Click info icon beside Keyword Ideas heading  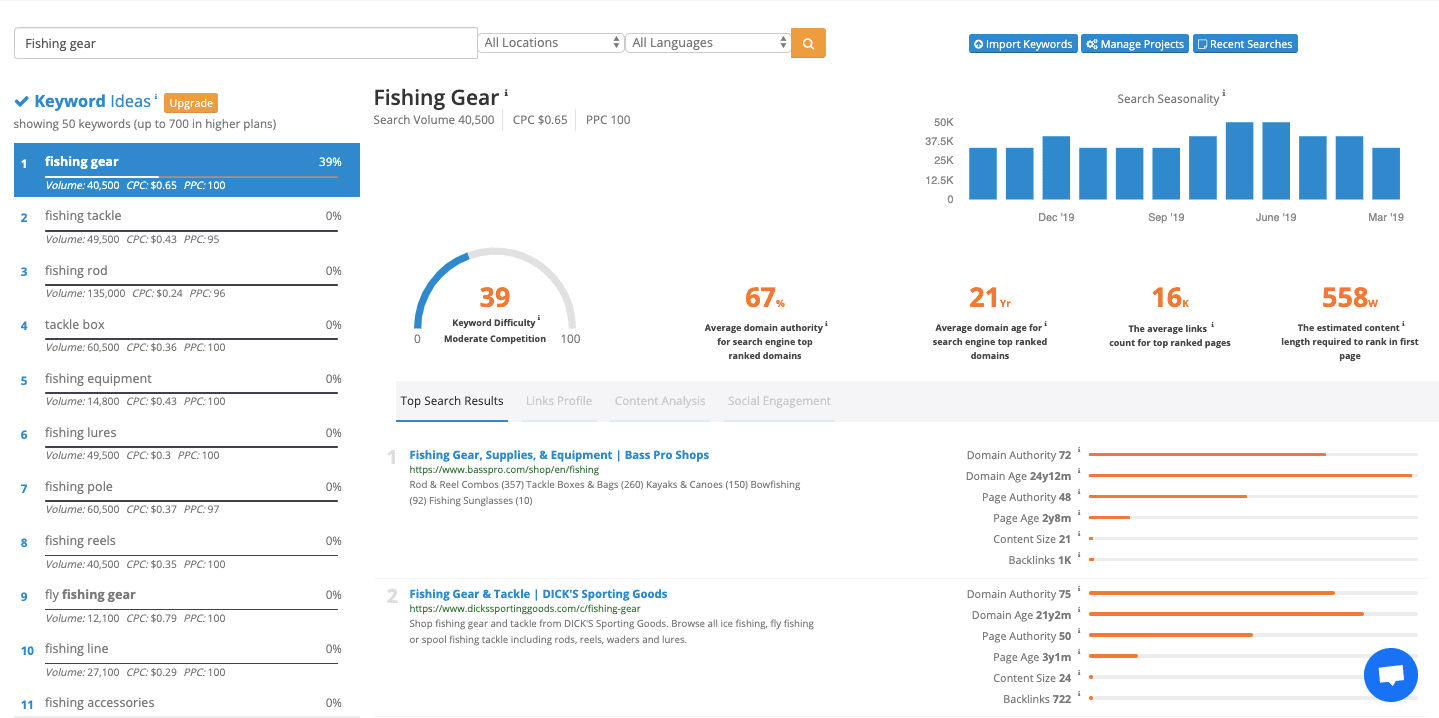(156, 97)
